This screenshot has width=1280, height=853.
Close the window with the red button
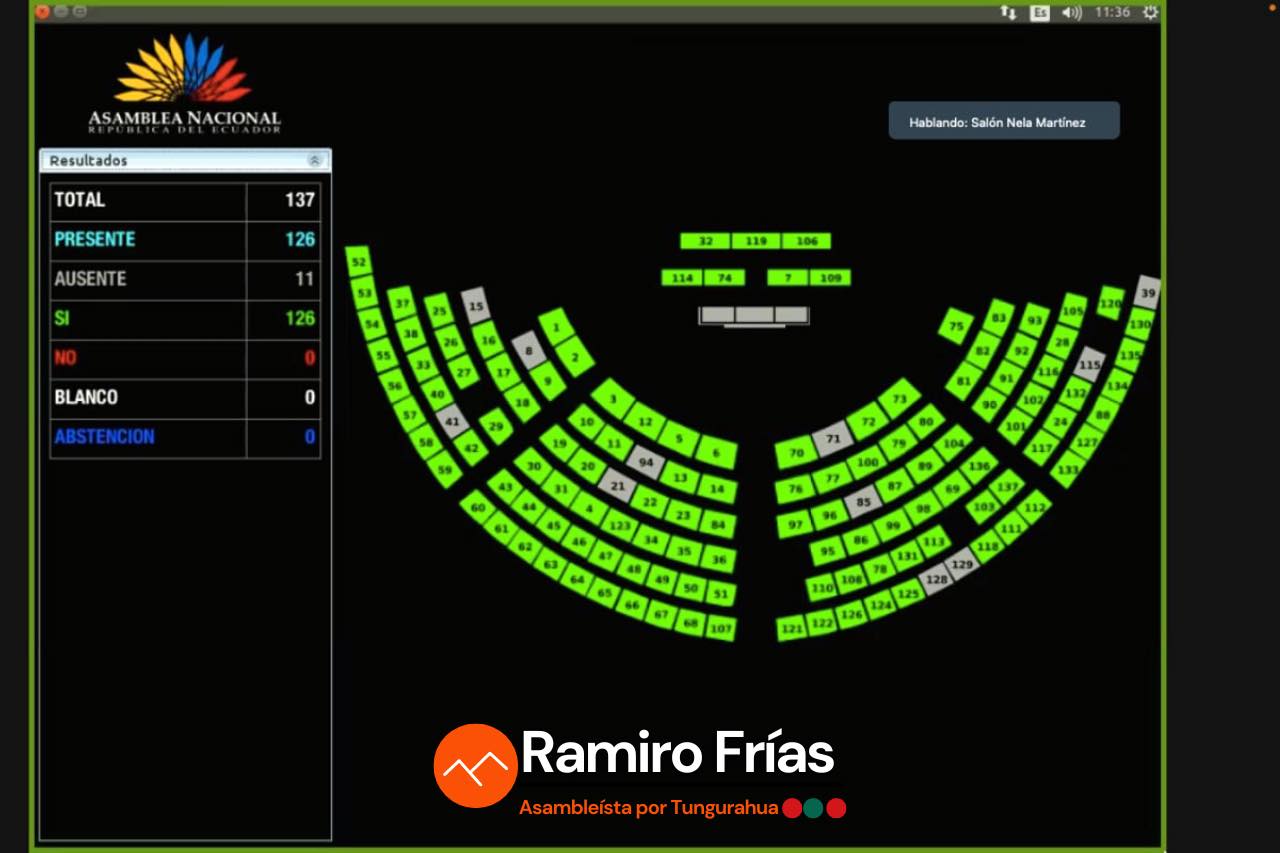coord(43,12)
